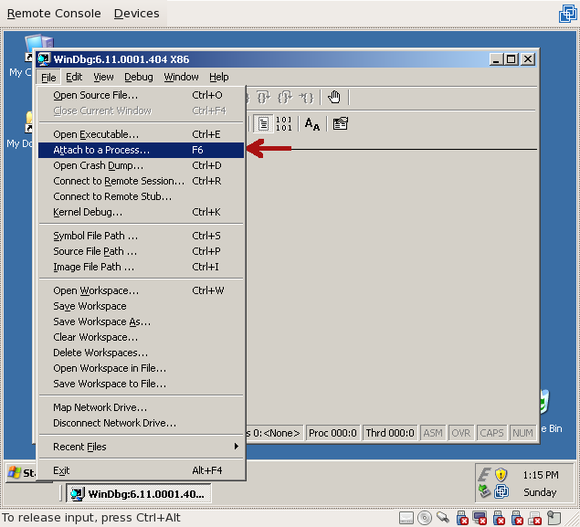Screen dimensions: 580x527
Task: Click the plain USB stick status icon
Action: click(443, 518)
